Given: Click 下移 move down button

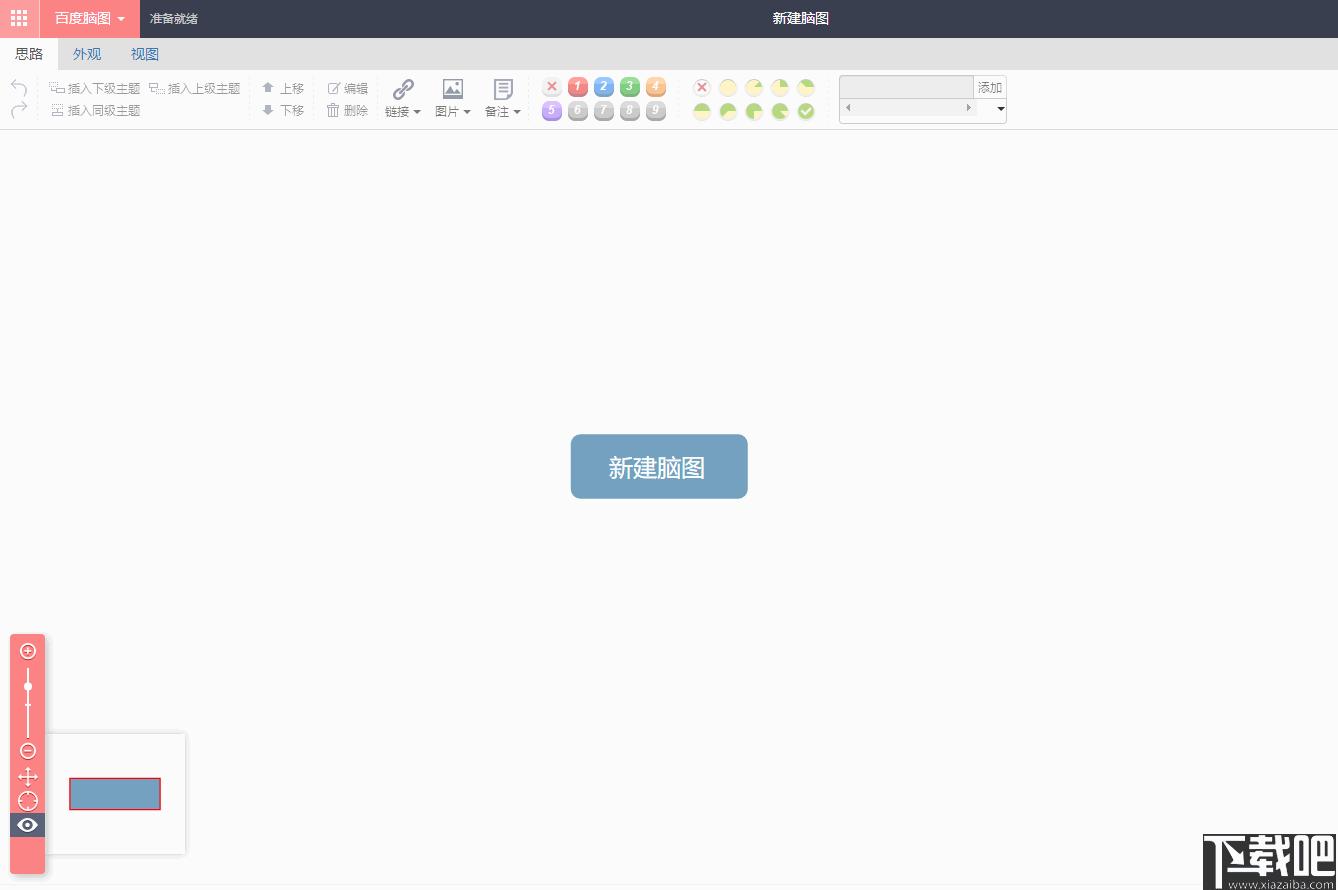Looking at the screenshot, I should (x=283, y=110).
